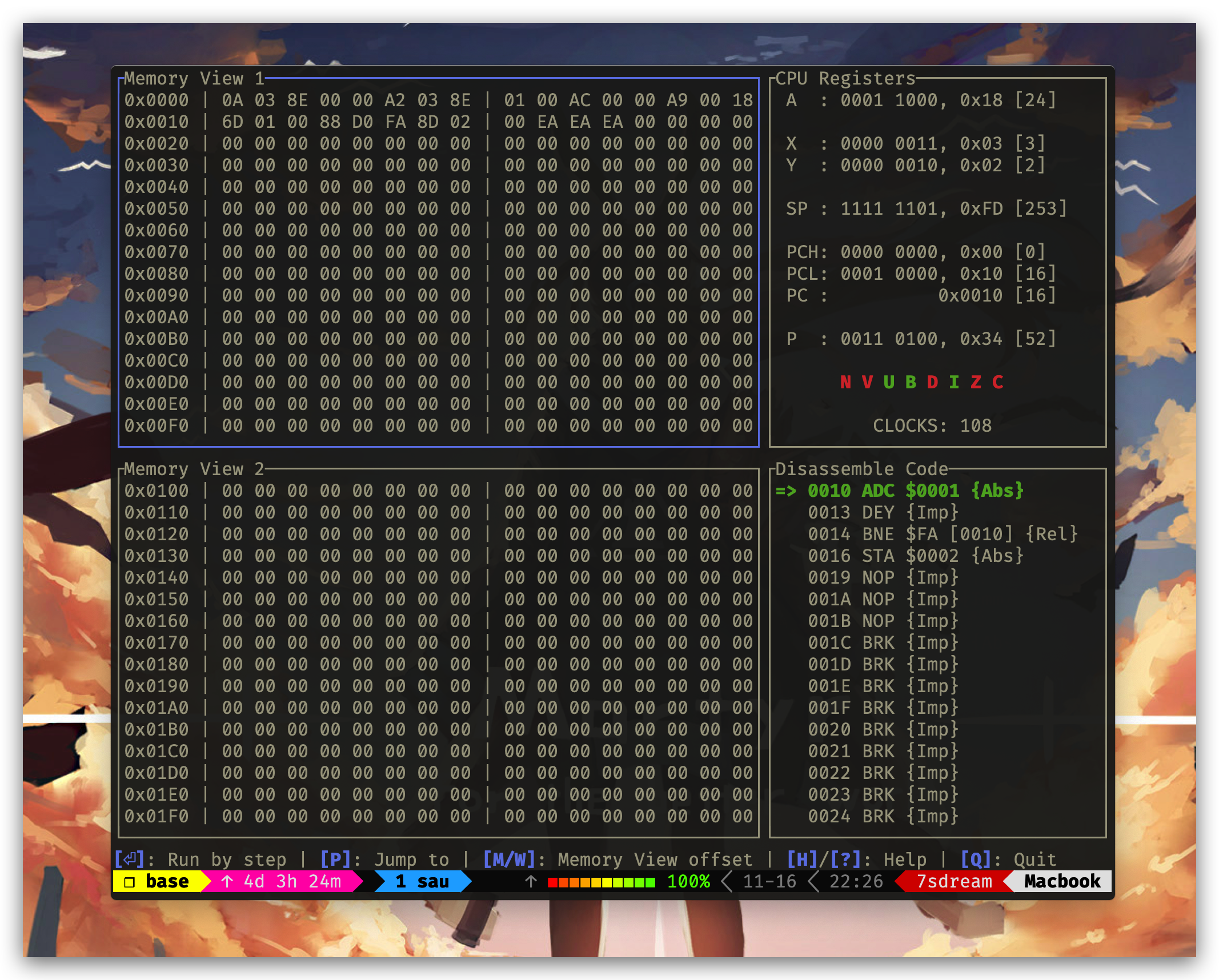Click the Z zero flag indicator

(976, 382)
